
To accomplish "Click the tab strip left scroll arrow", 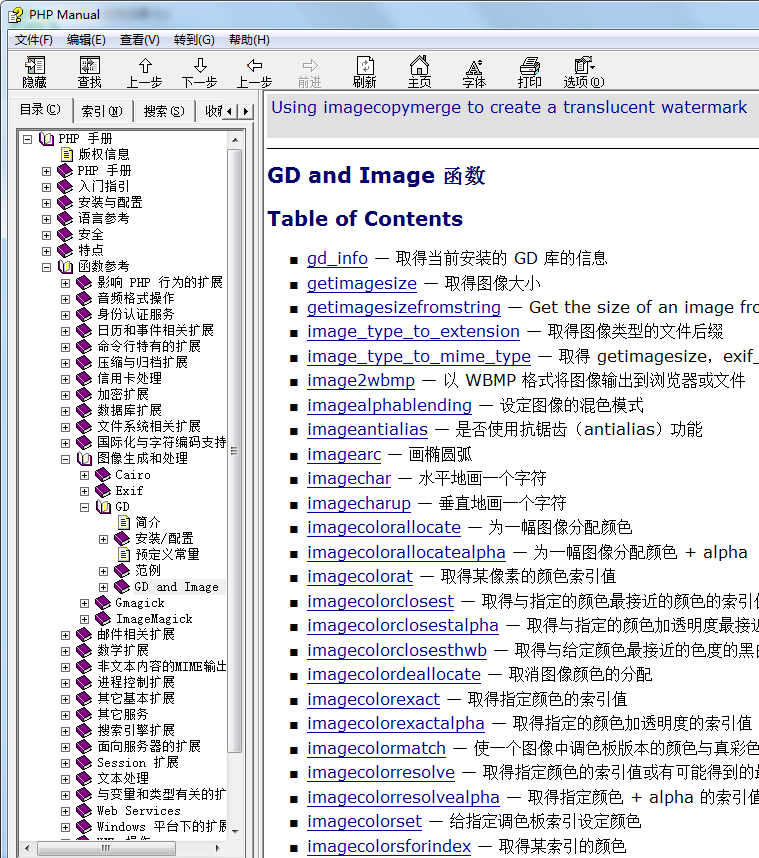I will pos(230,111).
